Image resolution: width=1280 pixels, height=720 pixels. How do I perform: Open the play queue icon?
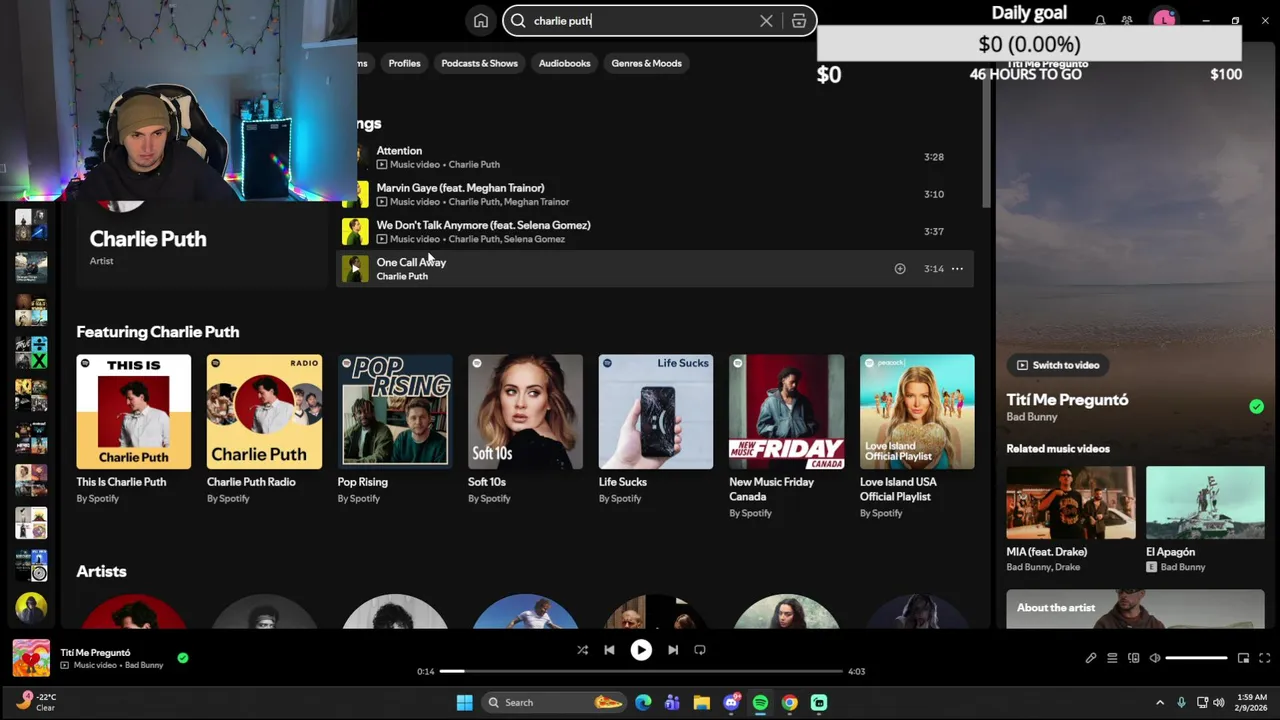(x=1112, y=658)
